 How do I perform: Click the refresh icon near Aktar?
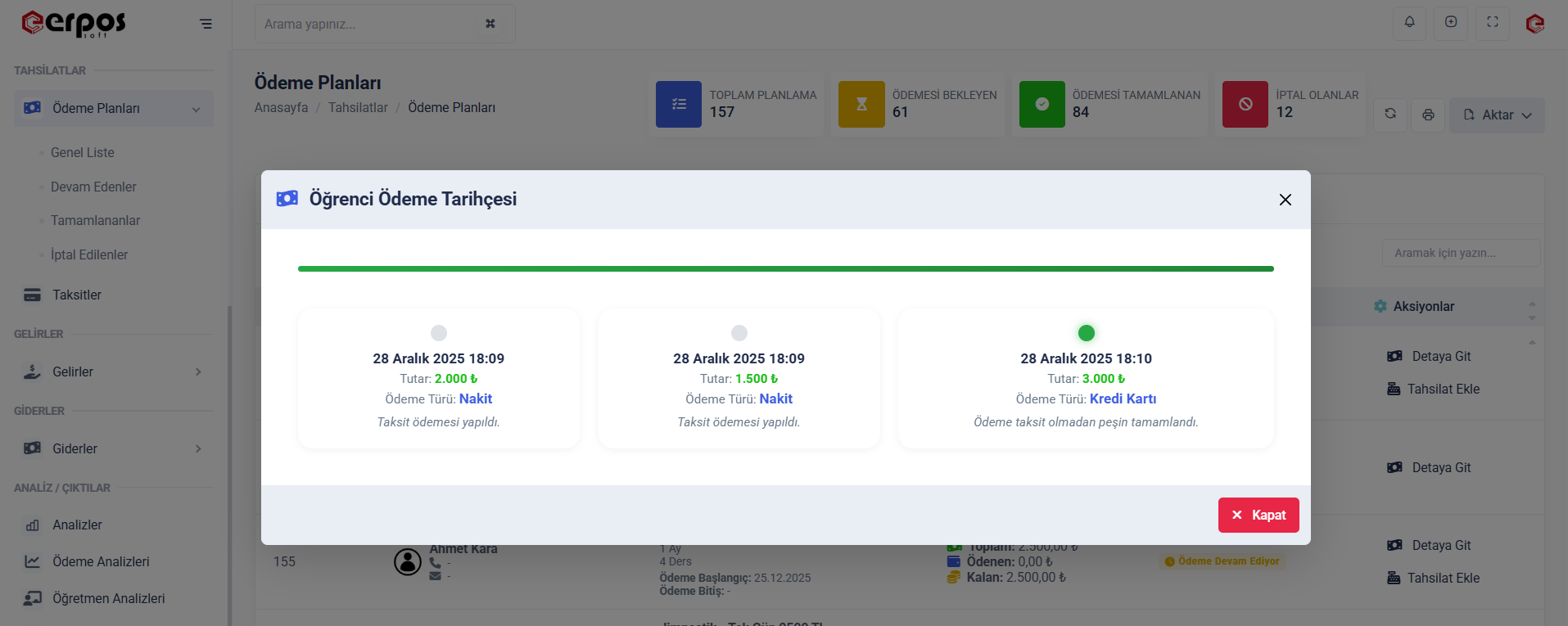(x=1390, y=115)
